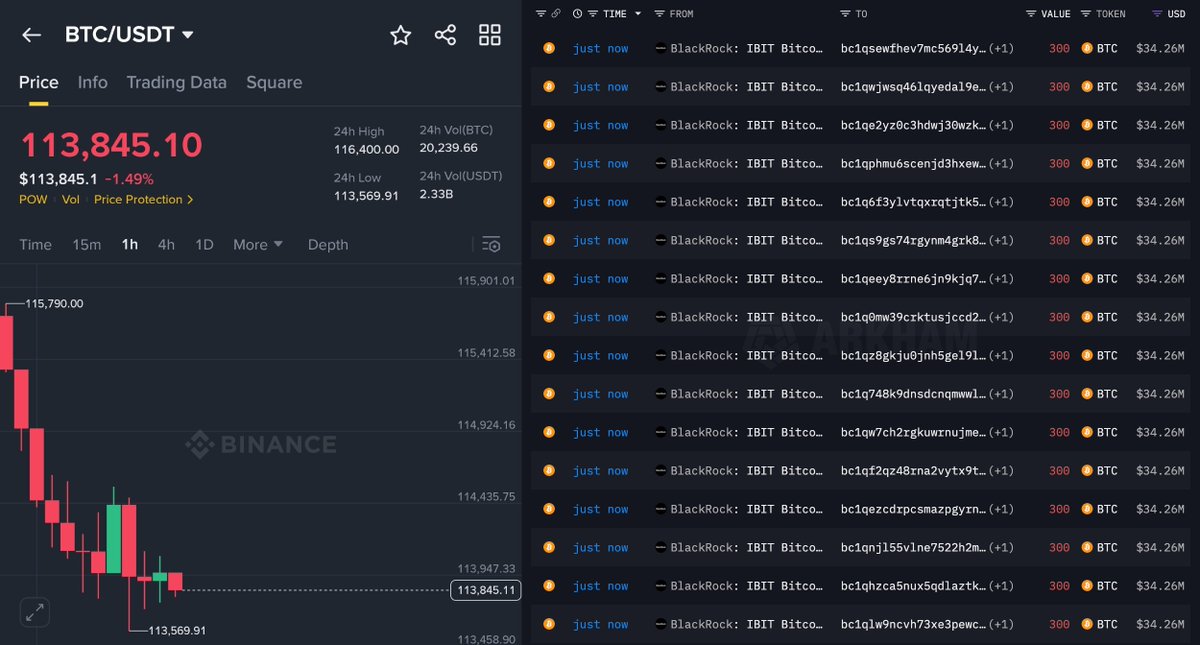Click BTC token icon in bc1qz8gkju0jnh5gel9l row
Viewport: 1200px width, 645px height.
(1087, 355)
